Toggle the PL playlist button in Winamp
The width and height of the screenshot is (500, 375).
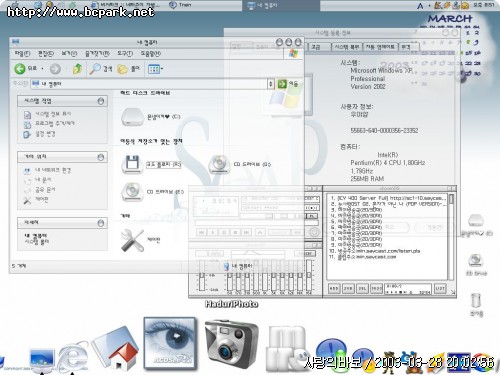click(311, 216)
